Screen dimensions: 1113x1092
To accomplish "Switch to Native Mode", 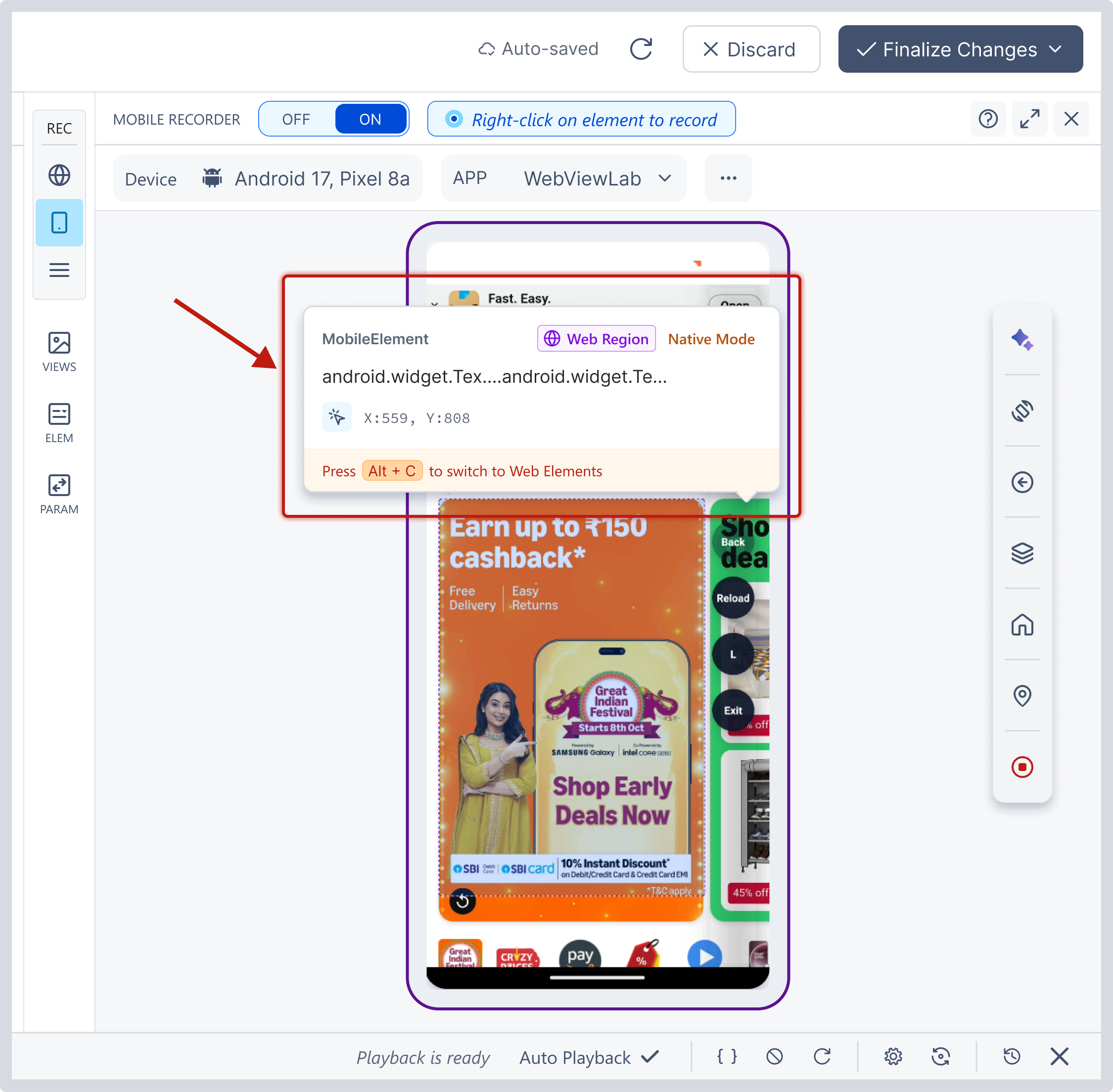I will tap(711, 339).
